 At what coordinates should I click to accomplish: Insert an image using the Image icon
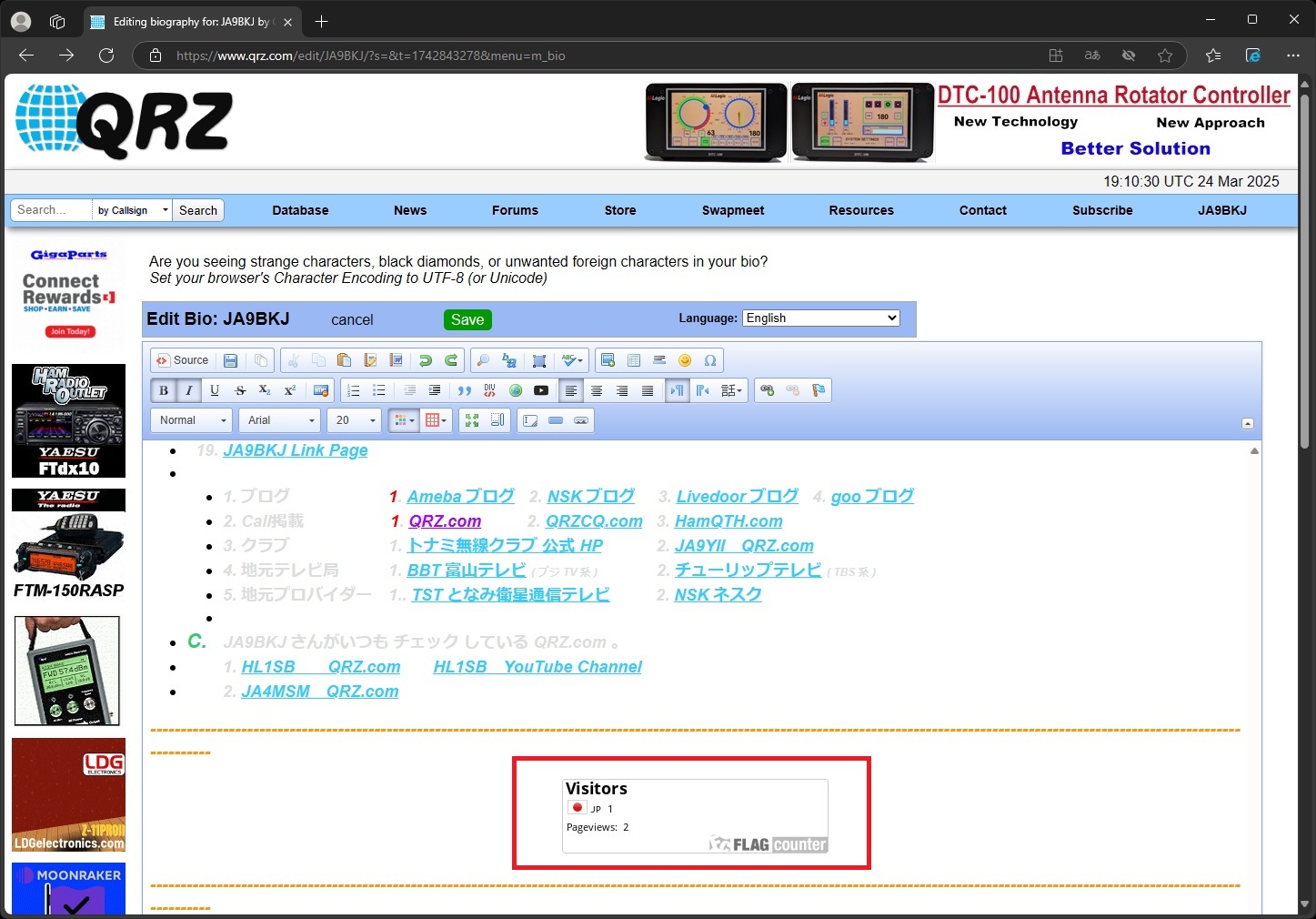(x=608, y=360)
